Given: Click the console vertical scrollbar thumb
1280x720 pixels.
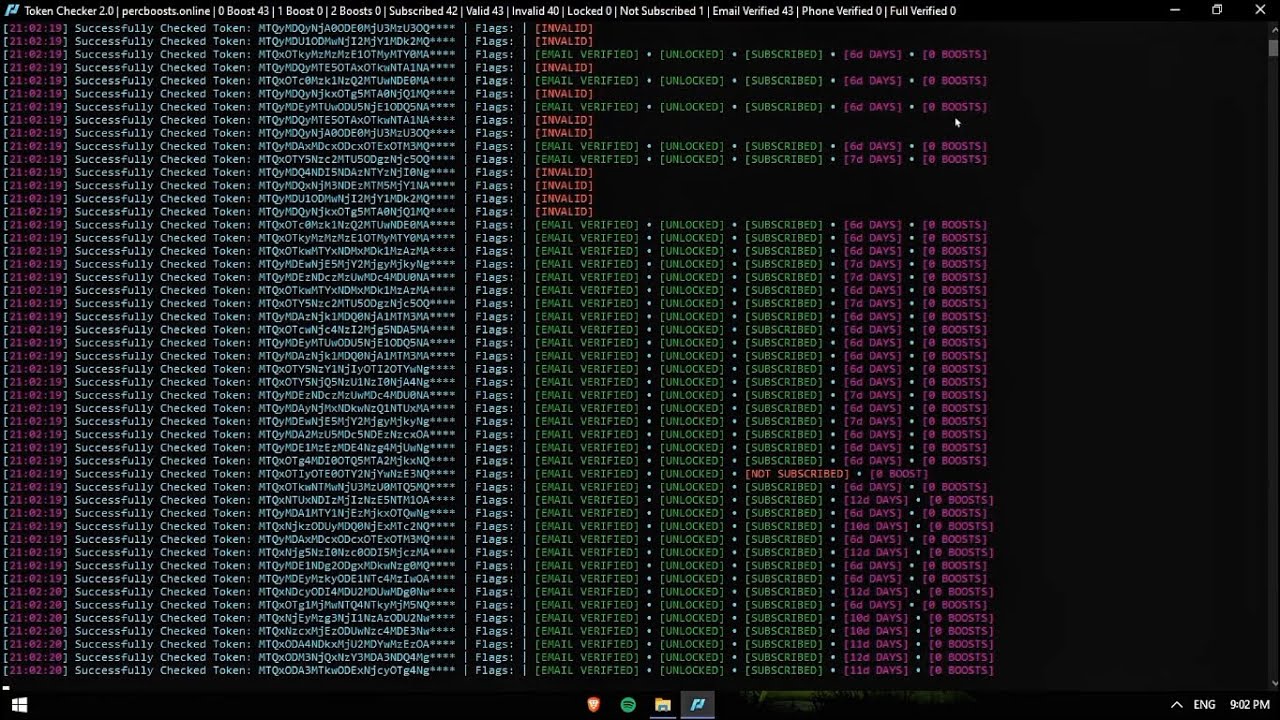Looking at the screenshot, I should coord(1273,47).
